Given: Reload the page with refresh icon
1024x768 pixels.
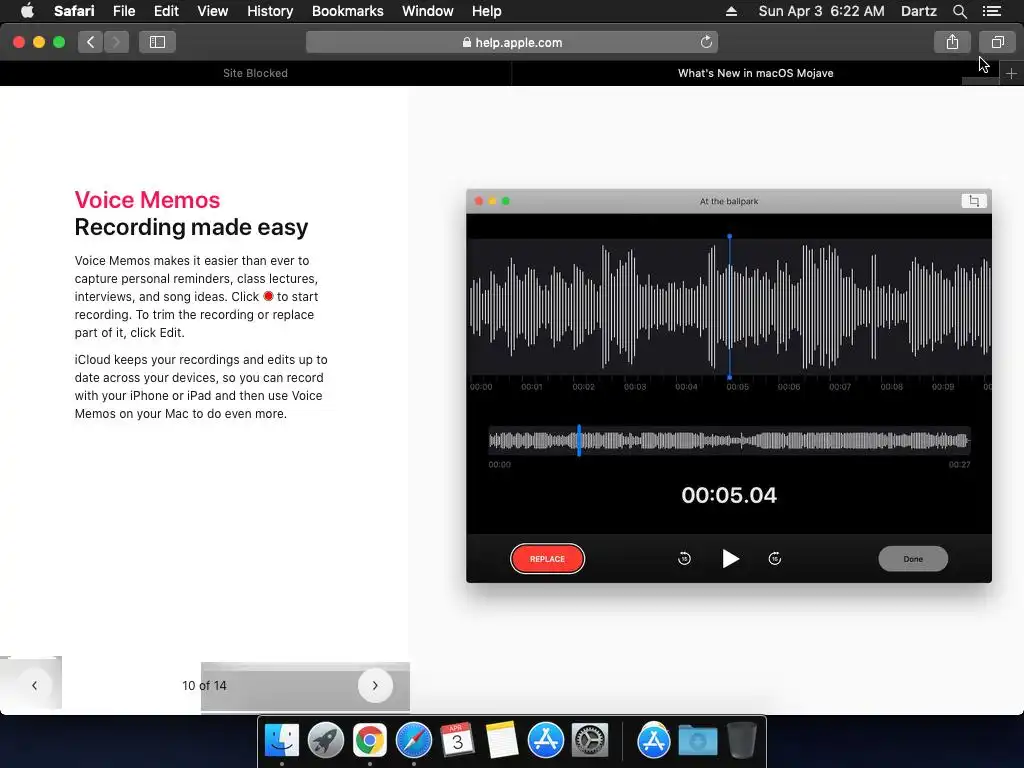Looking at the screenshot, I should (x=706, y=42).
